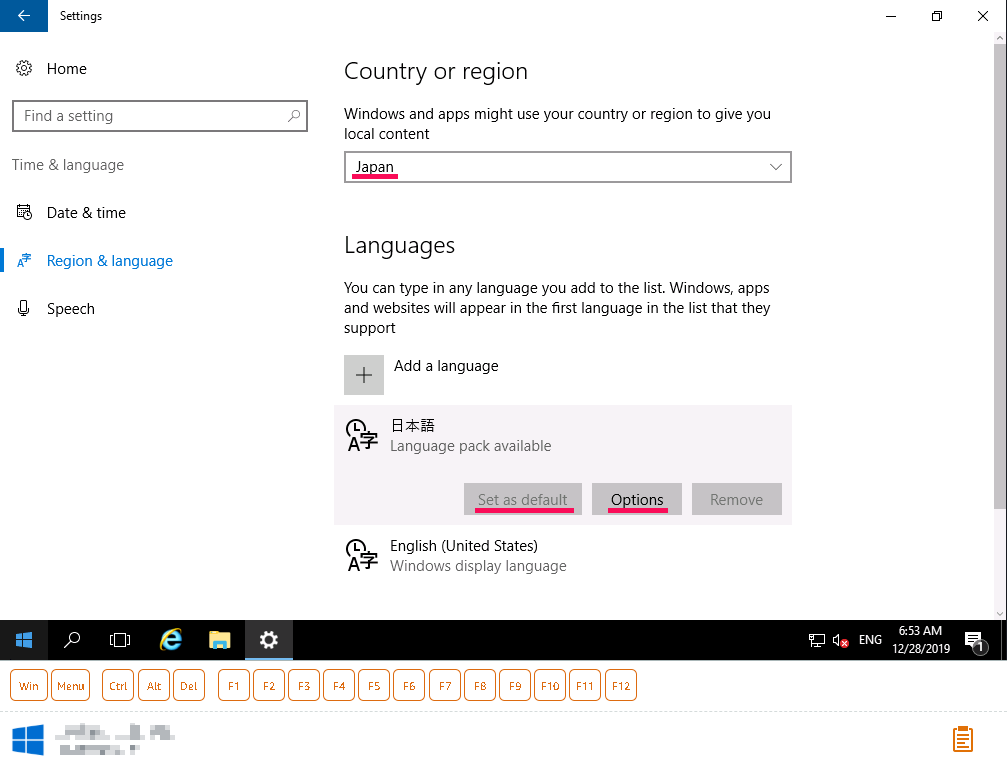Screen dimensions: 1007x768
Task: Click Add a language
Action: 446,366
